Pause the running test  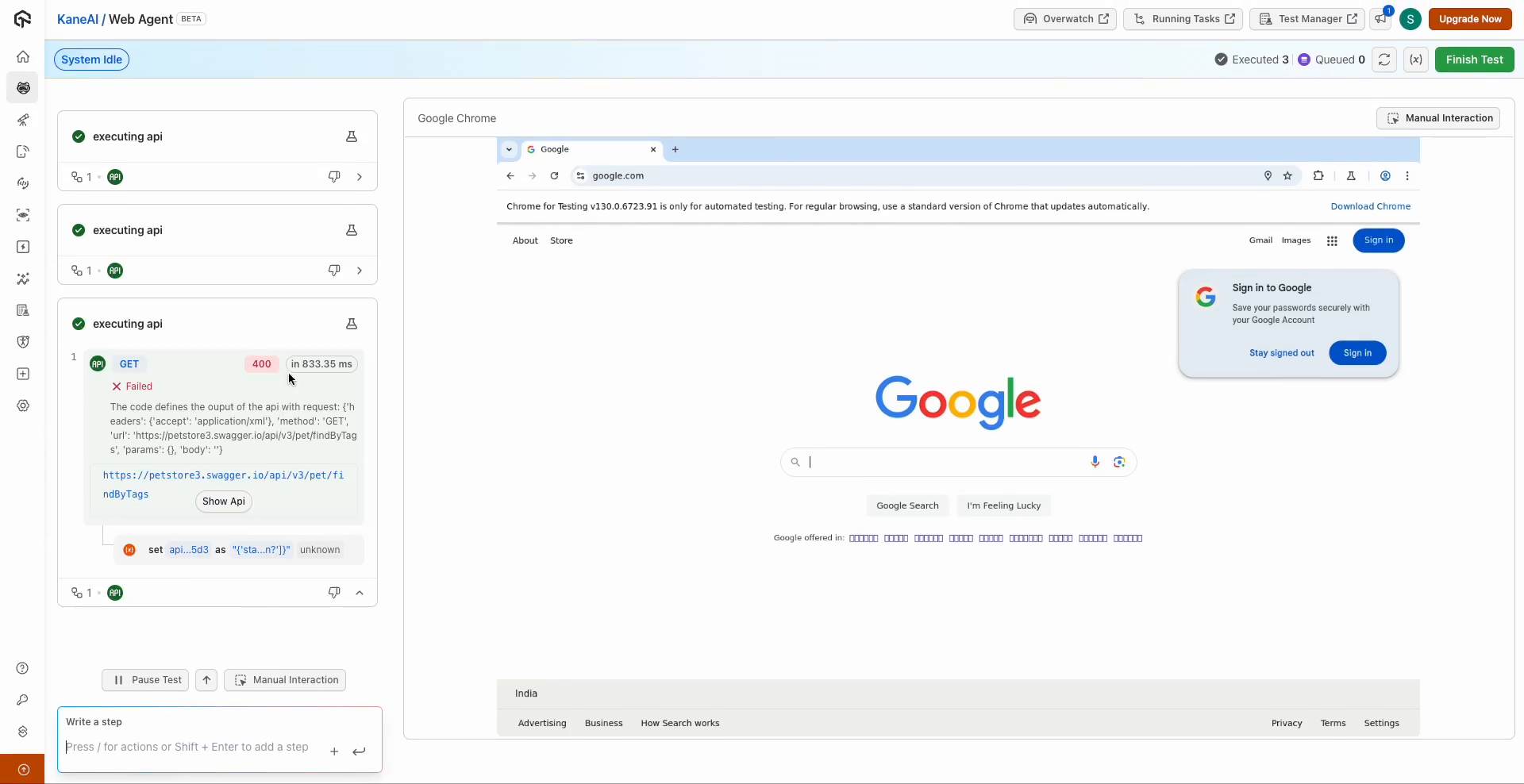click(x=144, y=680)
